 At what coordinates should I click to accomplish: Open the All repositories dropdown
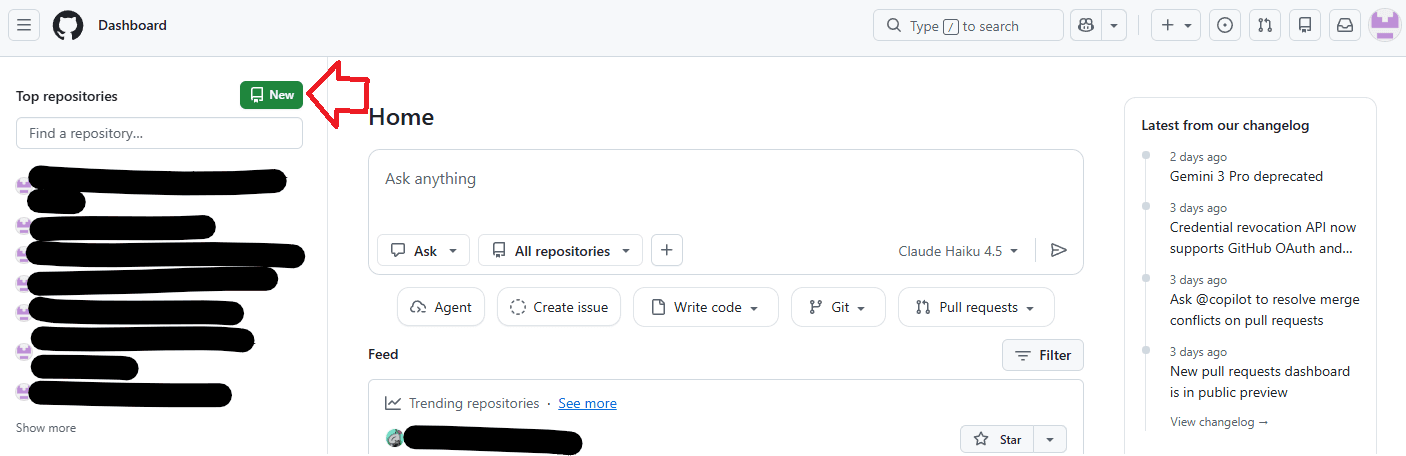point(560,251)
